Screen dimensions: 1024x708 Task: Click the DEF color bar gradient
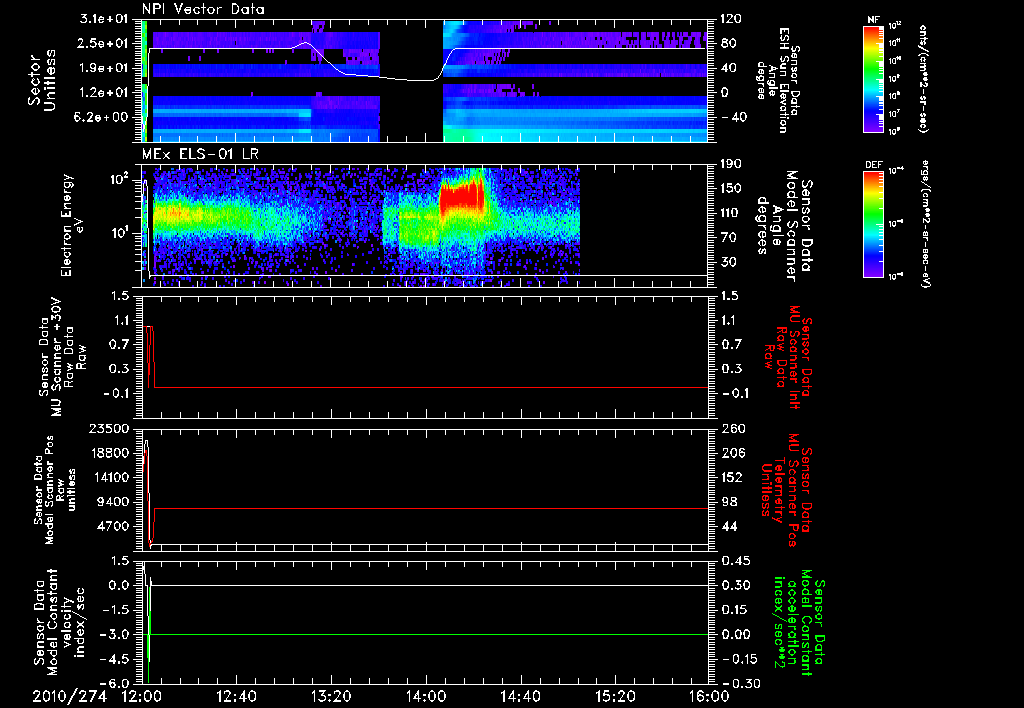pos(874,224)
